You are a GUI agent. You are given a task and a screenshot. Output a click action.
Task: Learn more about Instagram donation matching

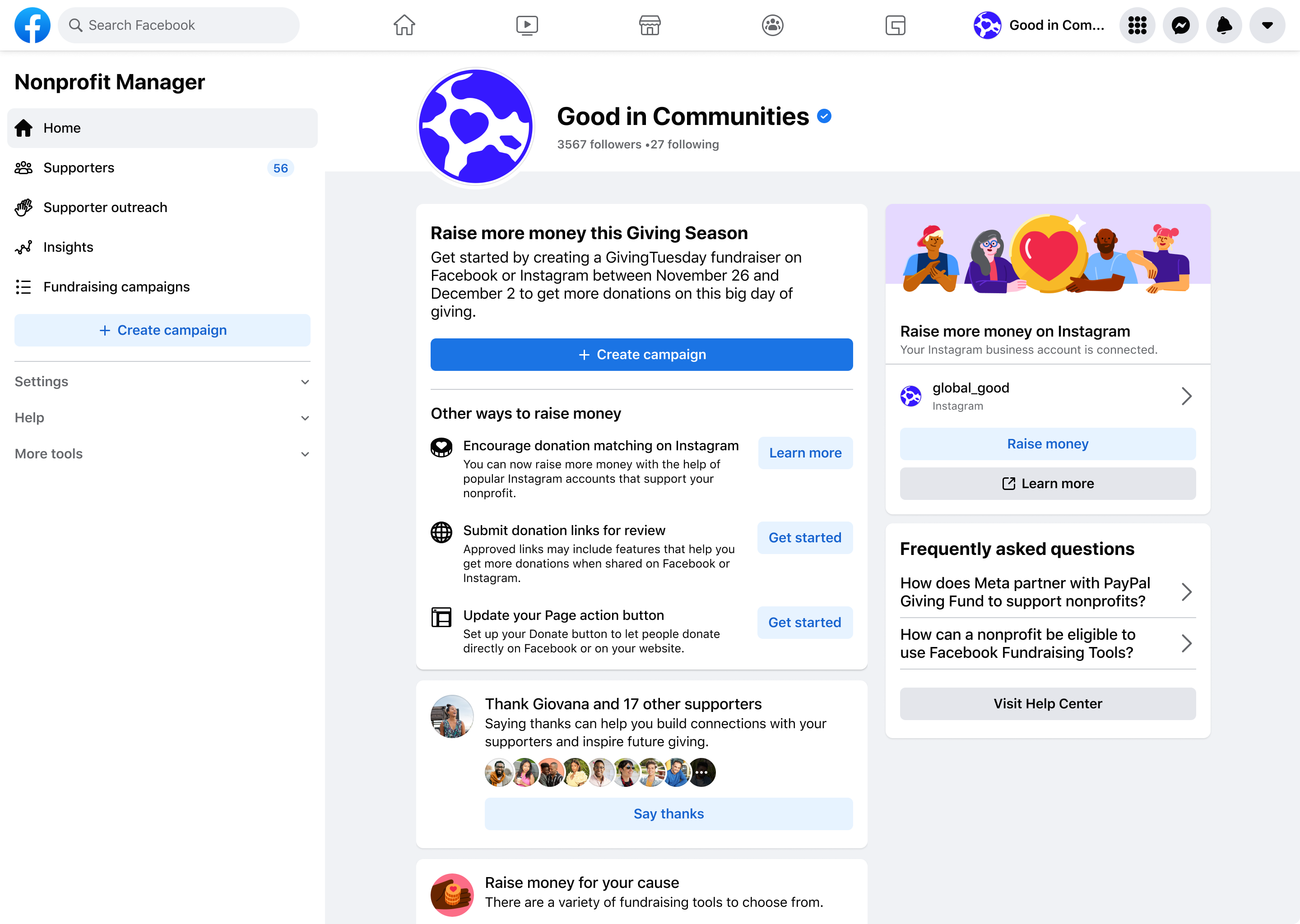[805, 453]
